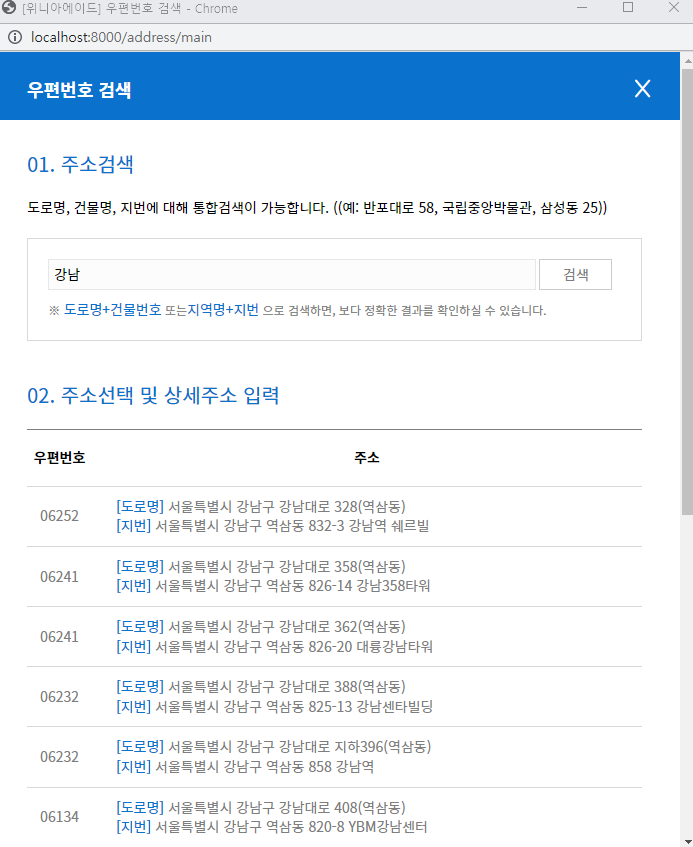This screenshot has height=847, width=693.
Task: Open the site information icon beside localhost
Action: click(13, 37)
